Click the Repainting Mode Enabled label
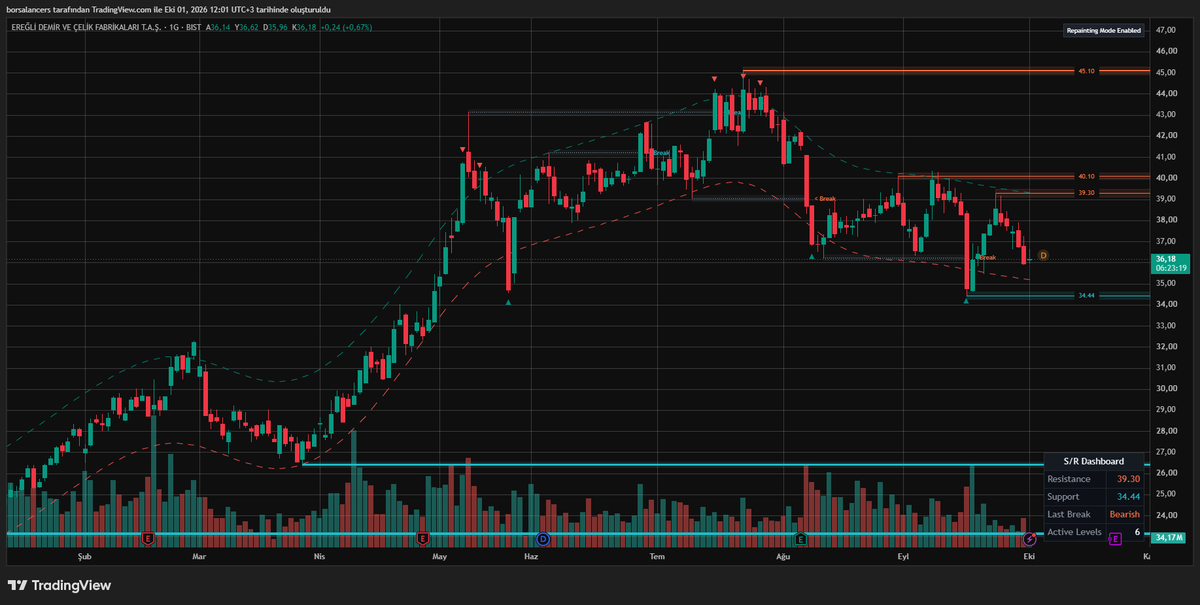Screen dimensions: 1200x605 (1104, 30)
